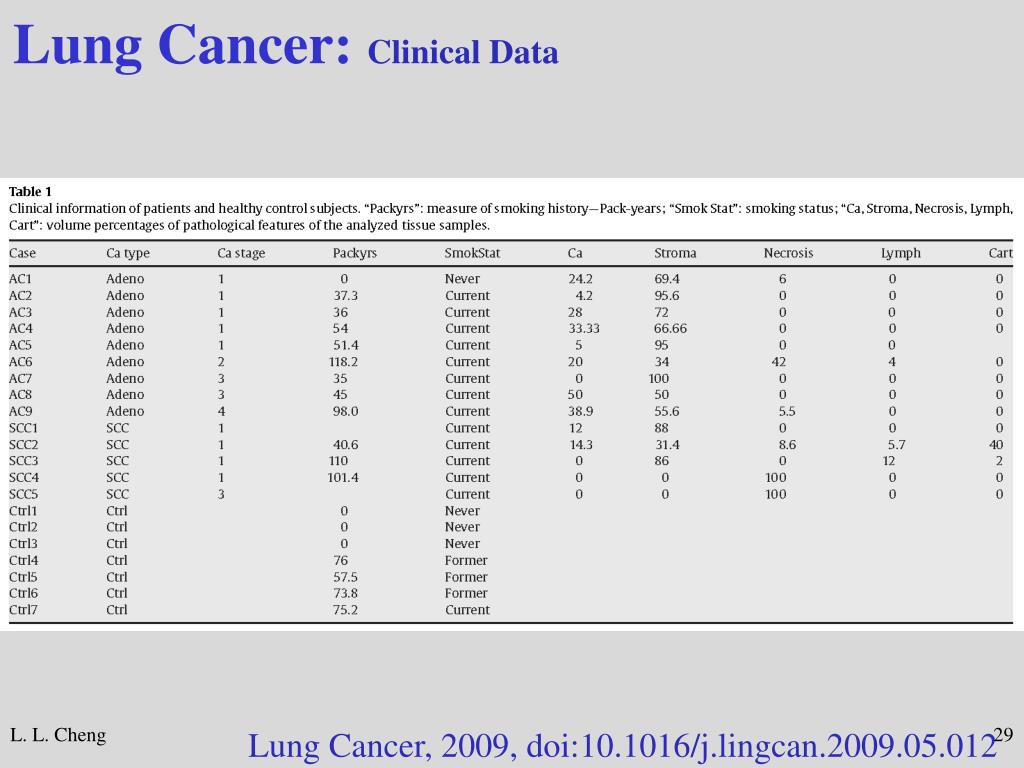The image size is (1024, 768).
Task: Click the Stroma value '66.66' for AC4
Action: [x=671, y=328]
